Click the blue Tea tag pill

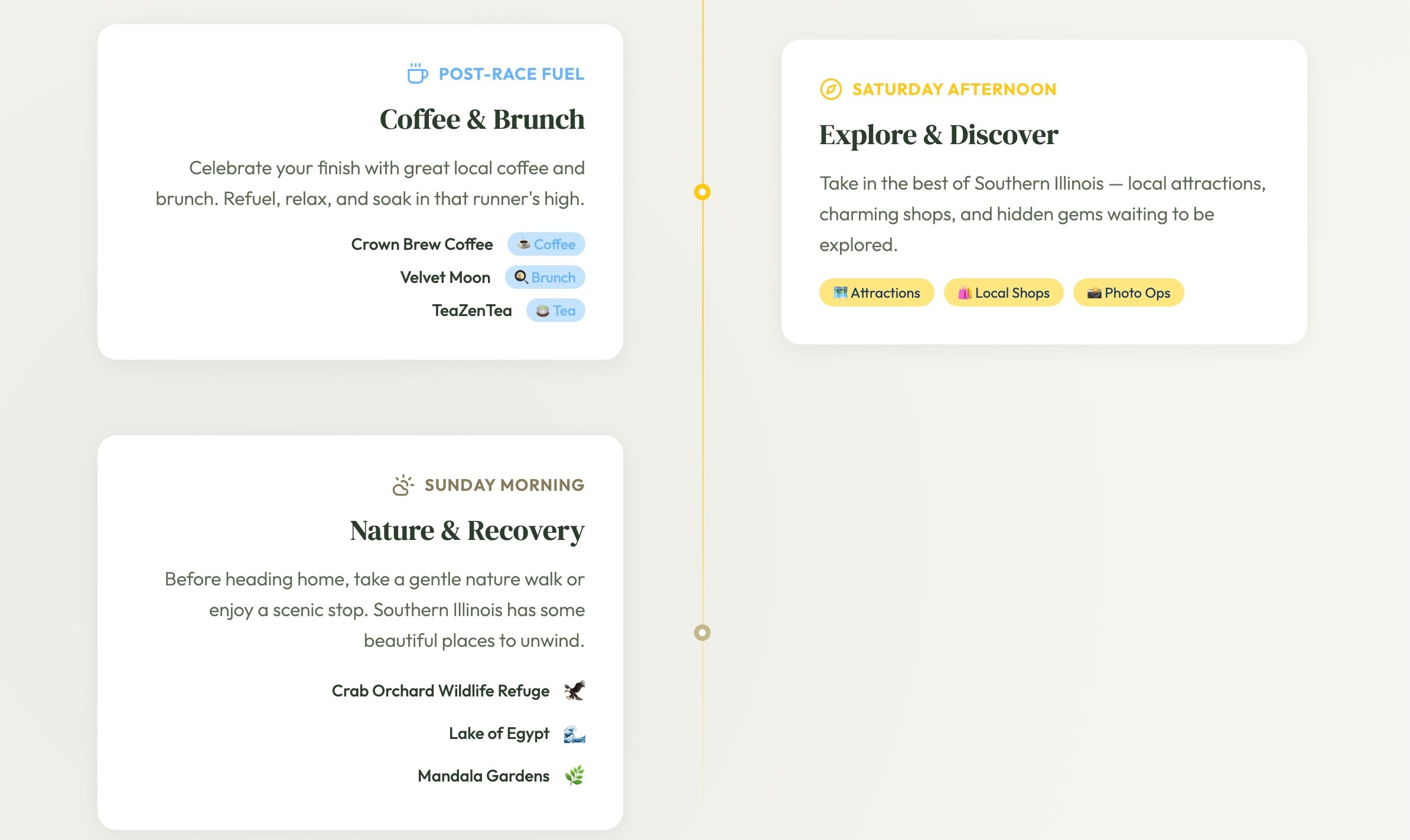555,311
